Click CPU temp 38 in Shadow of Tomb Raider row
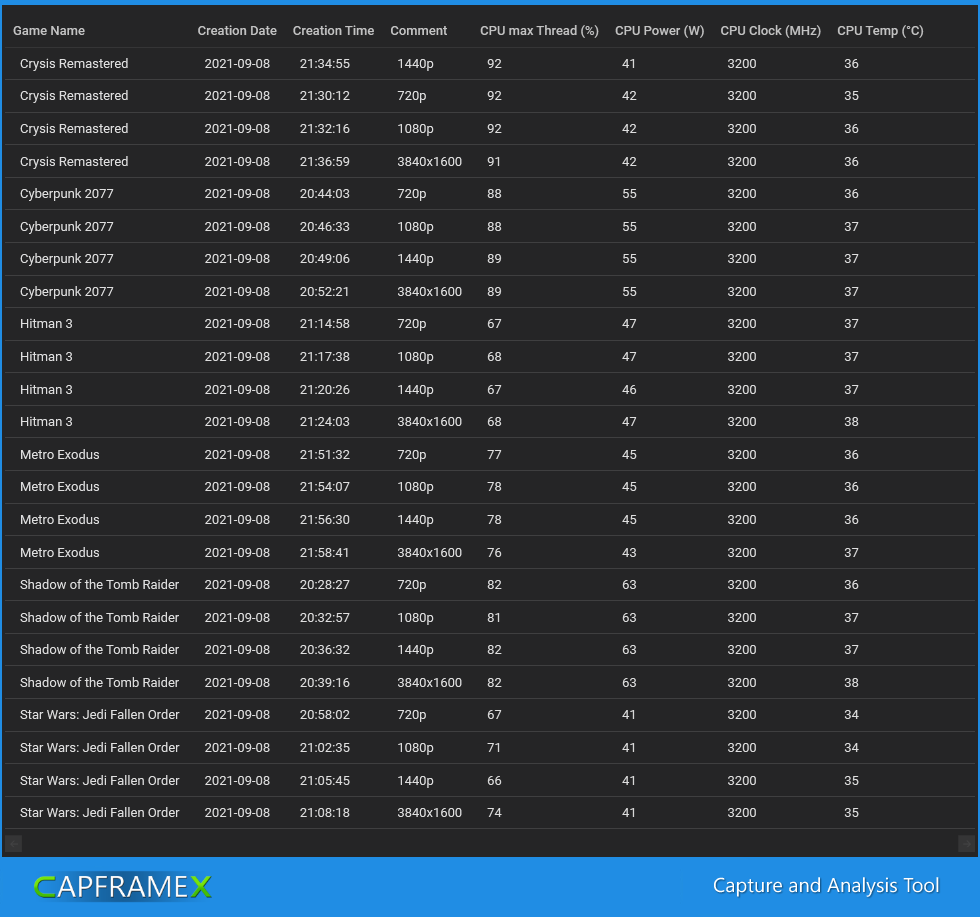 pyautogui.click(x=851, y=683)
